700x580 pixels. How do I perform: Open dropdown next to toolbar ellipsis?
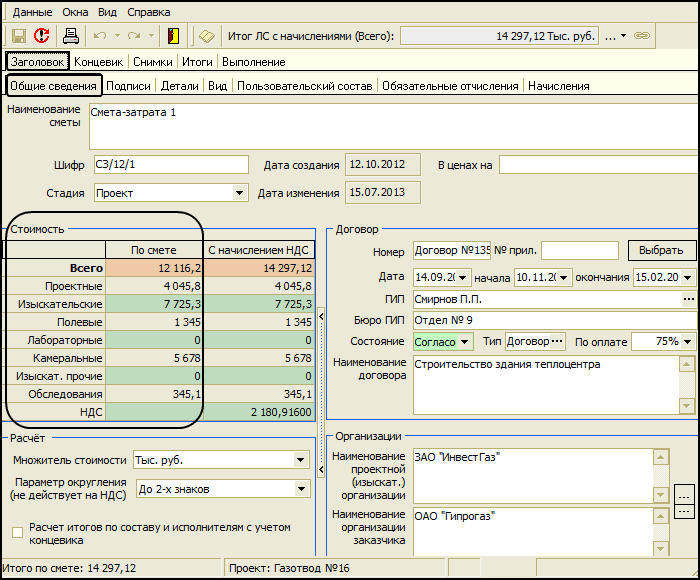[624, 36]
